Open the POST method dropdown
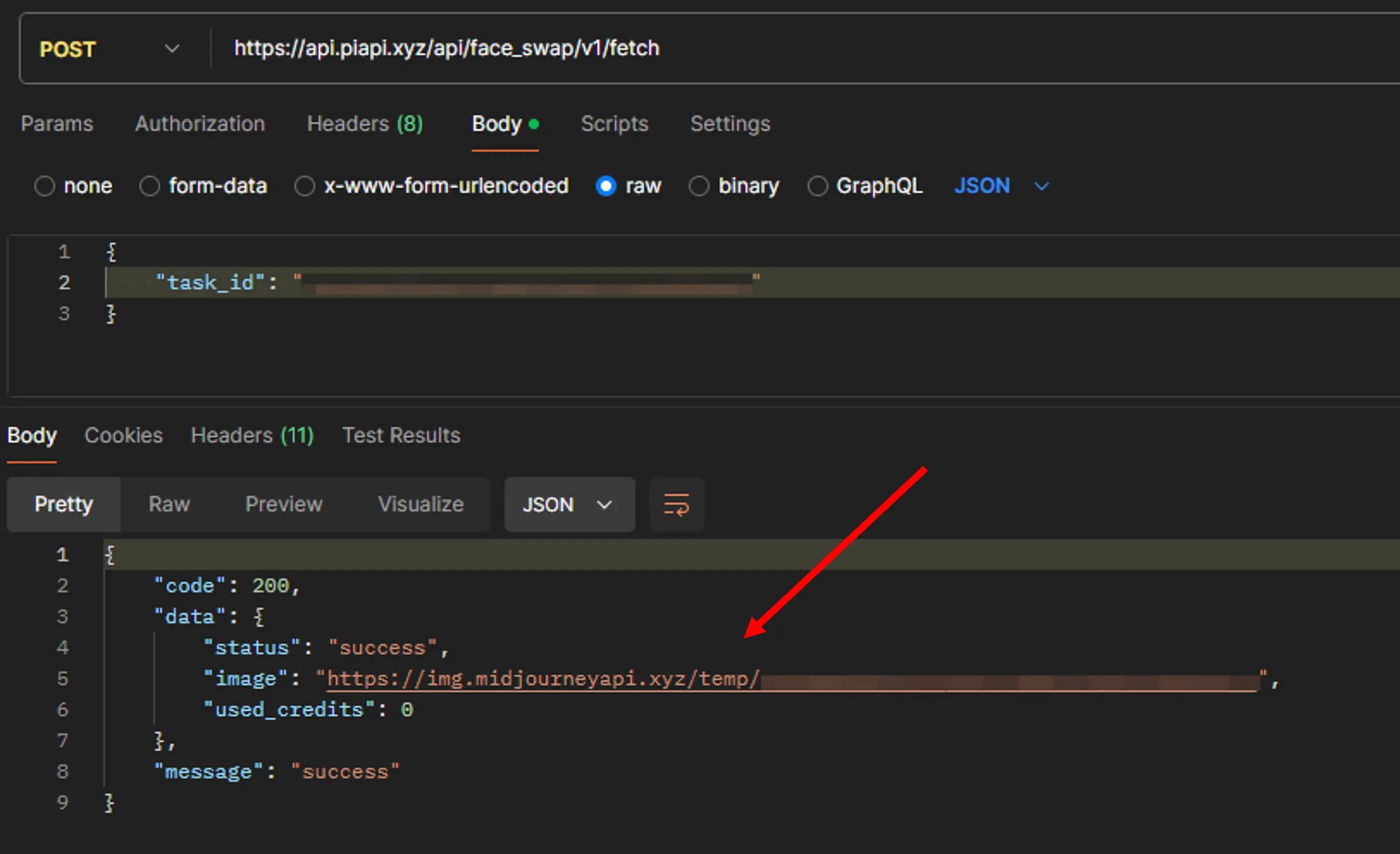The width and height of the screenshot is (1400, 854). [x=109, y=49]
